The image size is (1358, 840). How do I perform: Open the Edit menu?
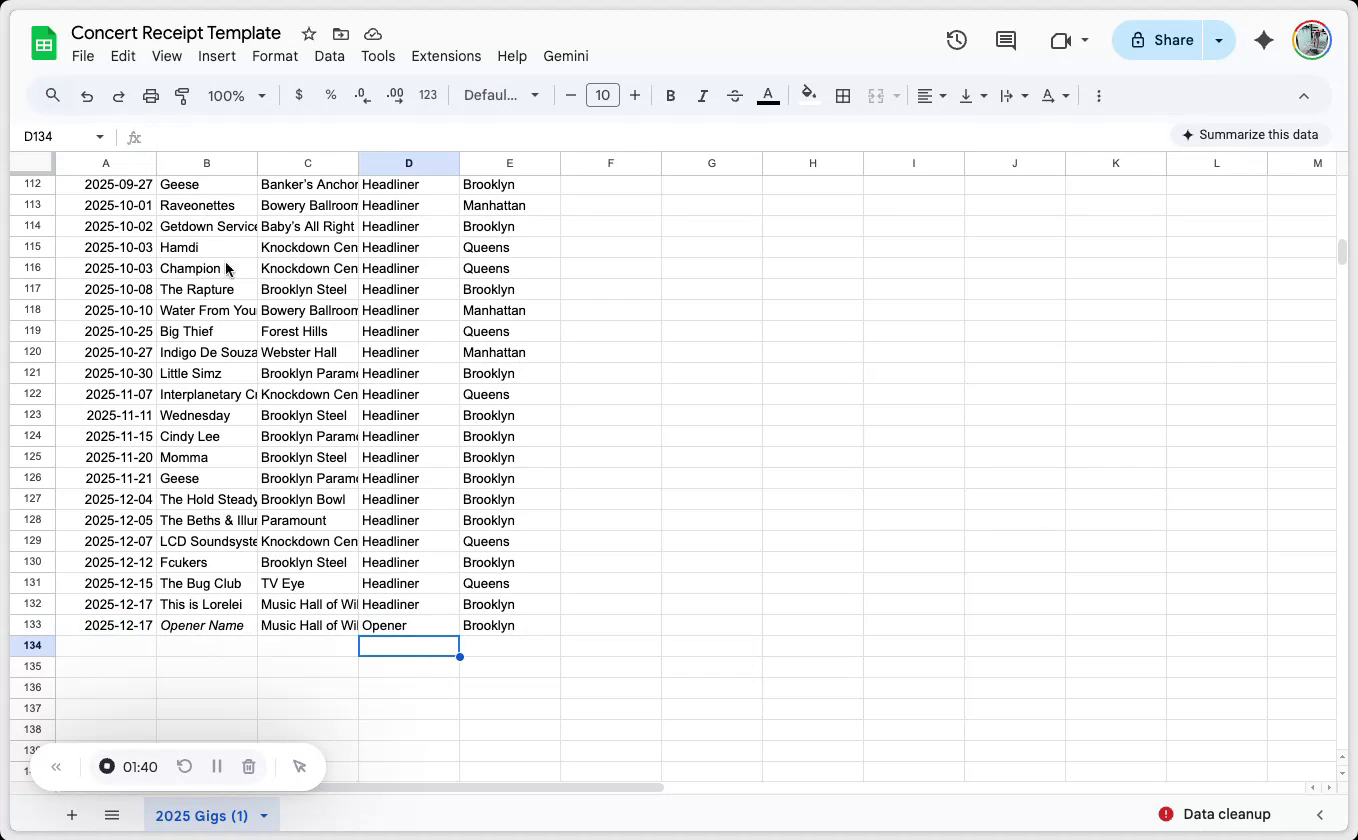(x=123, y=56)
